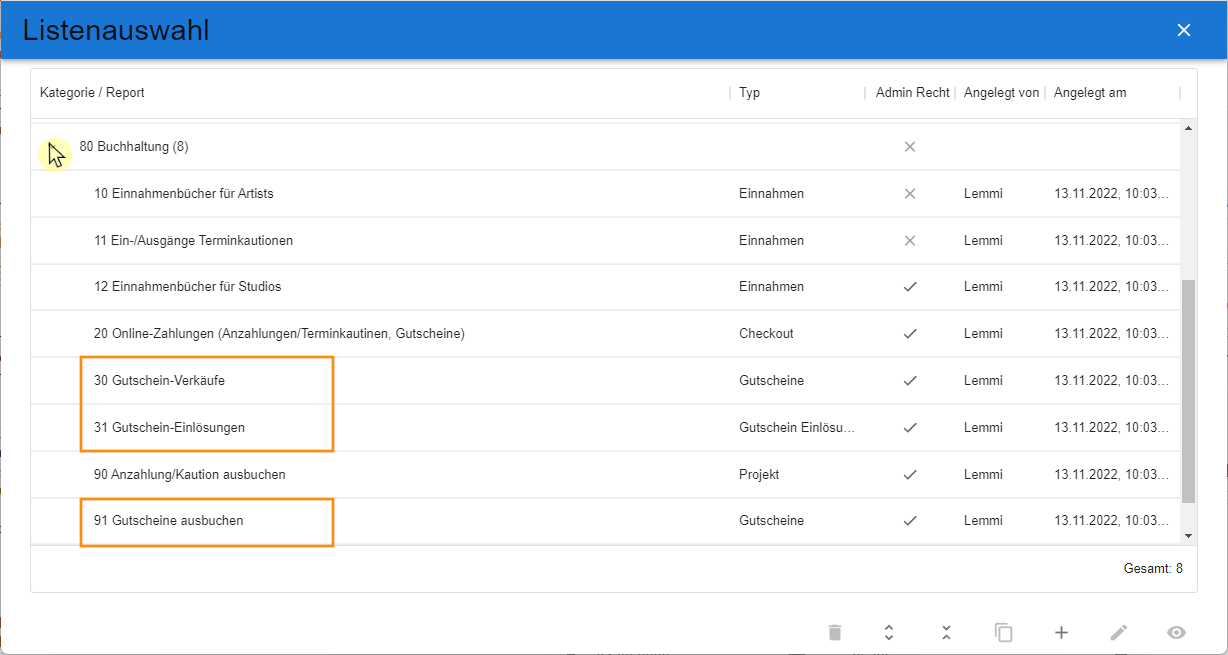Sort by Angelegt von column header
The width and height of the screenshot is (1228, 655).
tap(1001, 92)
